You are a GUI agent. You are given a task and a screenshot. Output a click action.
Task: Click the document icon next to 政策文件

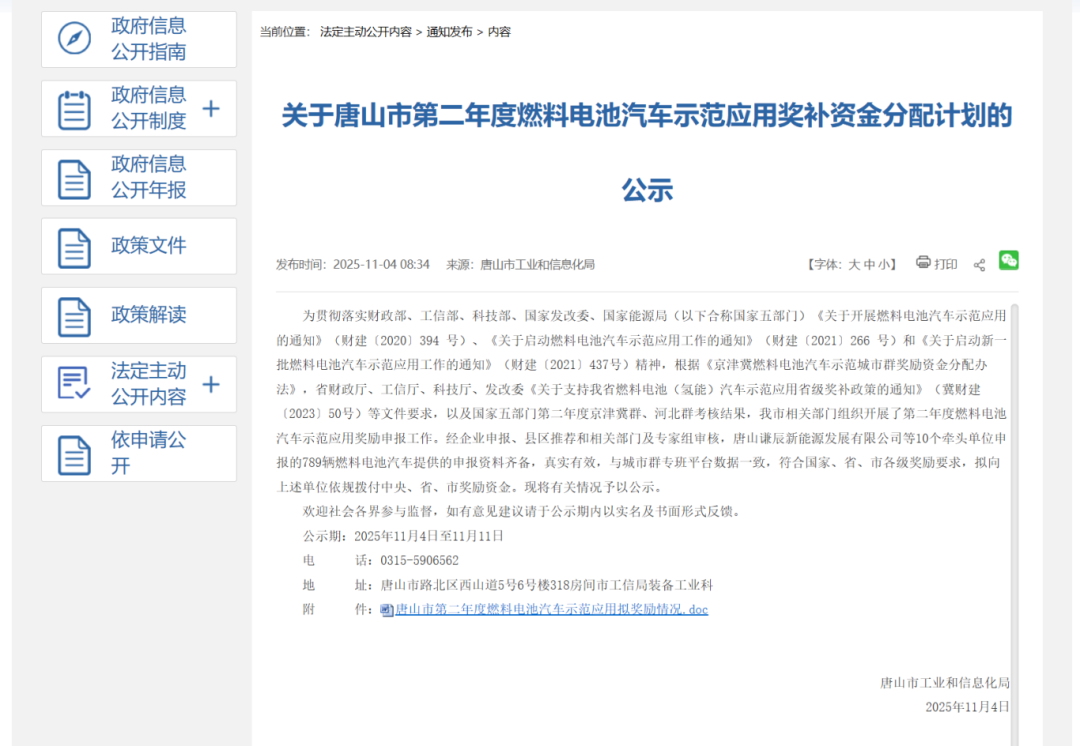[x=73, y=245]
